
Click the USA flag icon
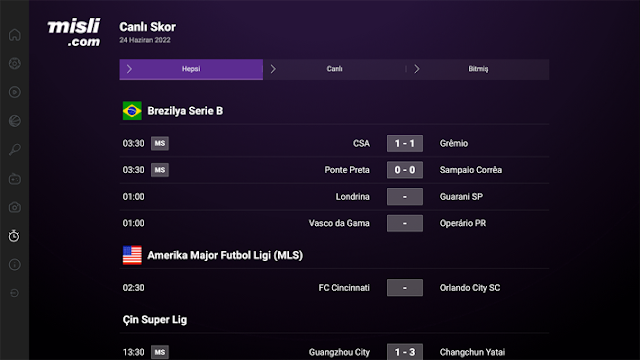(x=132, y=255)
